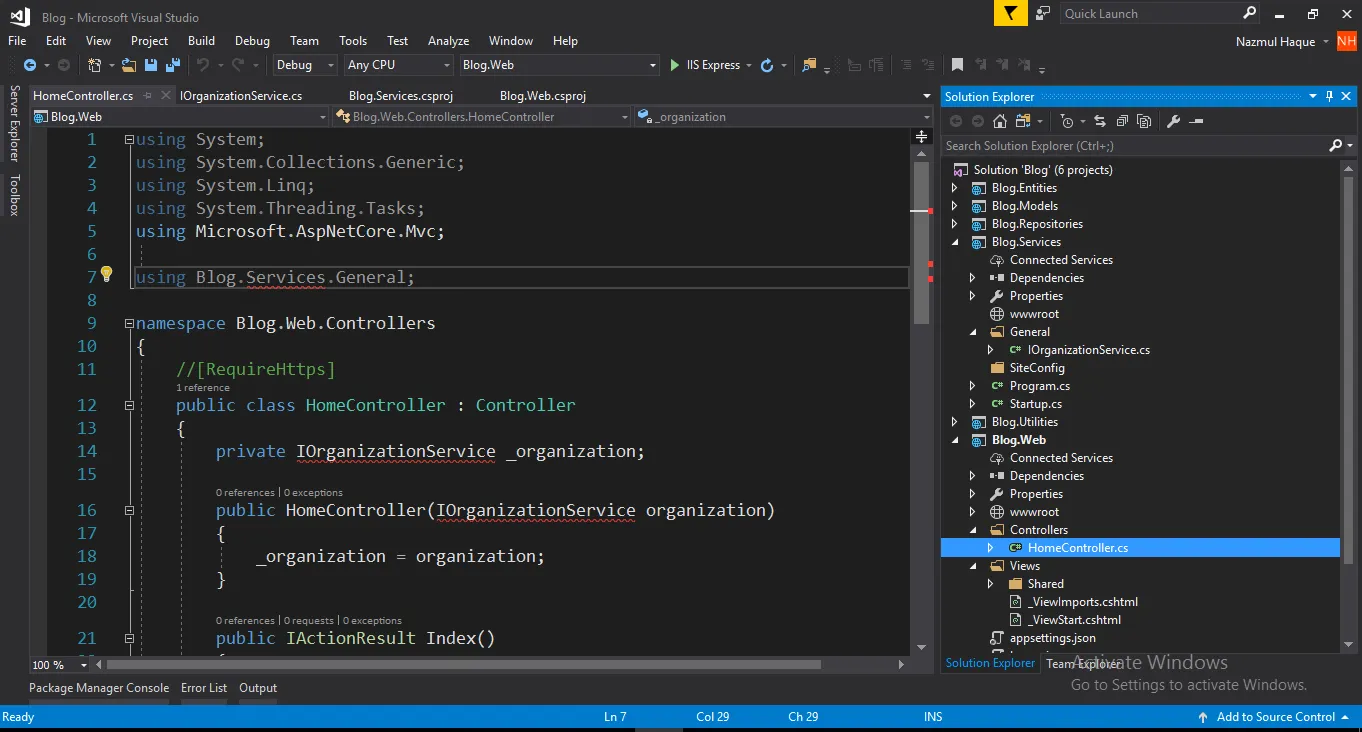The height and width of the screenshot is (732, 1362).
Task: Click Add to Source Control
Action: click(1275, 717)
